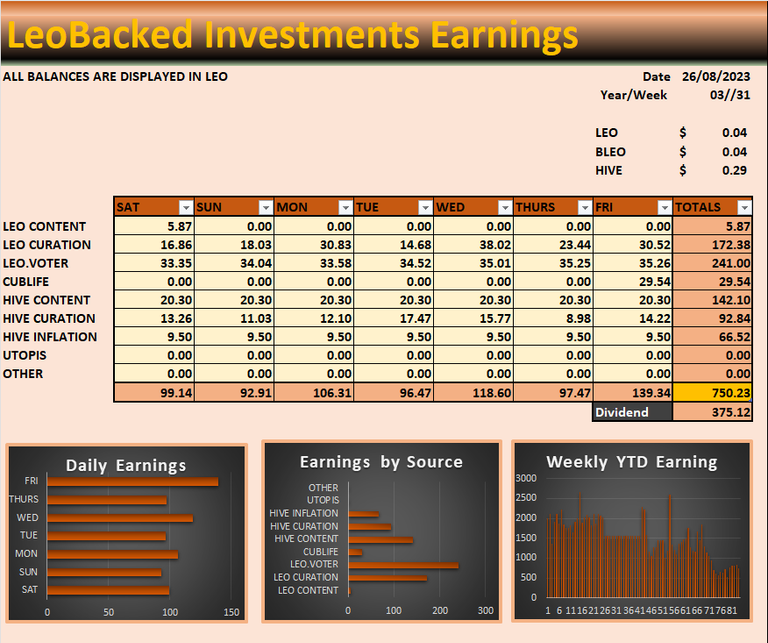This screenshot has width=768, height=643.
Task: Click the HIVE CONTENT bar in source chart
Action: (381, 540)
